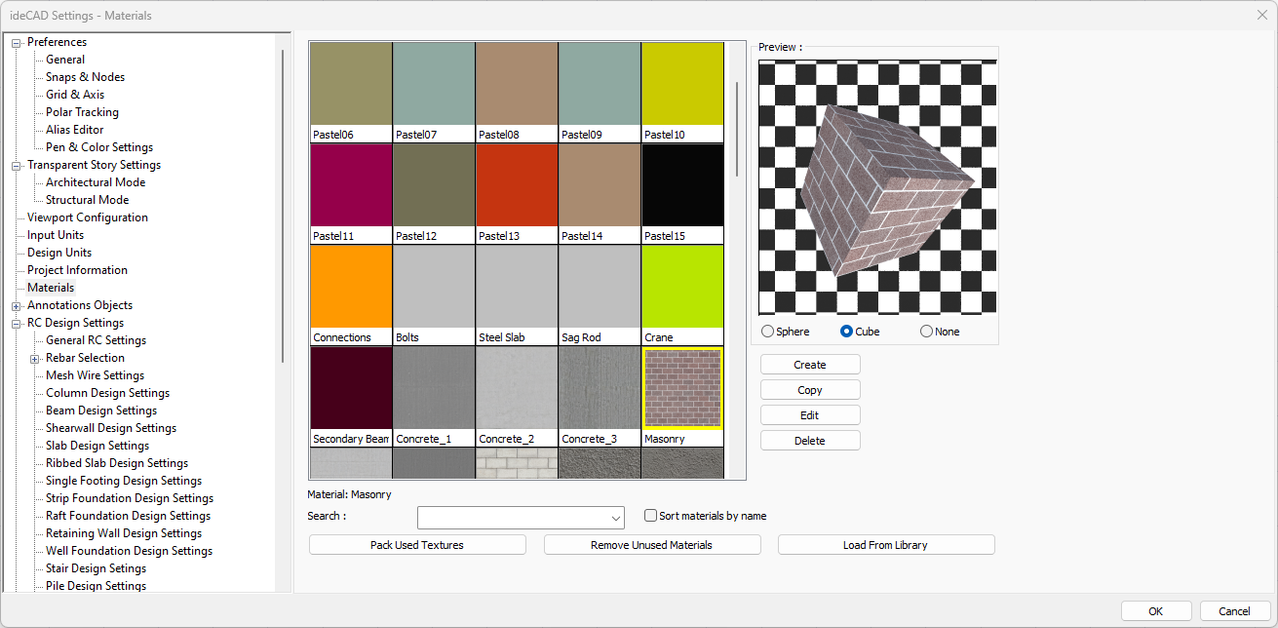Viewport: 1278px width, 628px height.
Task: Select the orange Connections material swatch
Action: coord(351,287)
